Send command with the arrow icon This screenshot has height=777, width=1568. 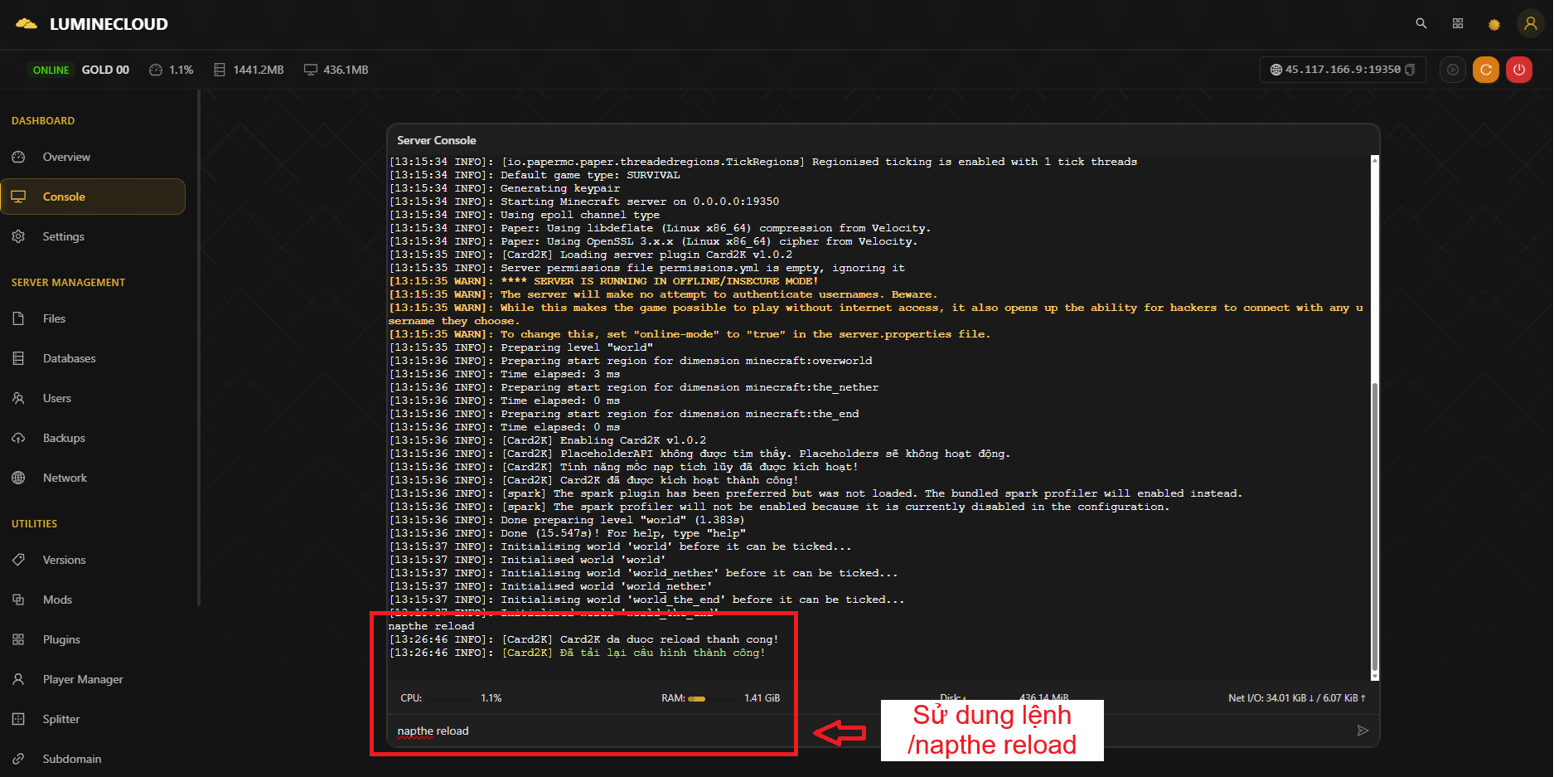point(1362,731)
